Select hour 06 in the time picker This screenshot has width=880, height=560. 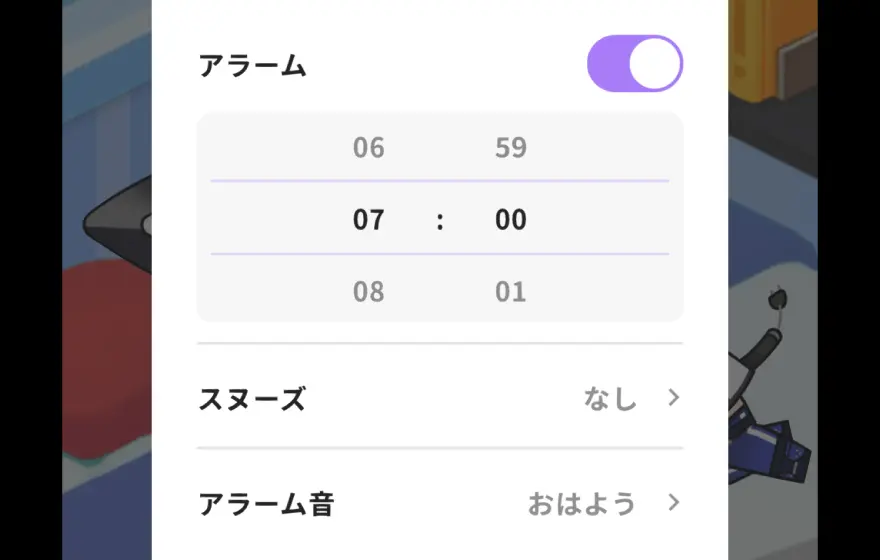368,148
